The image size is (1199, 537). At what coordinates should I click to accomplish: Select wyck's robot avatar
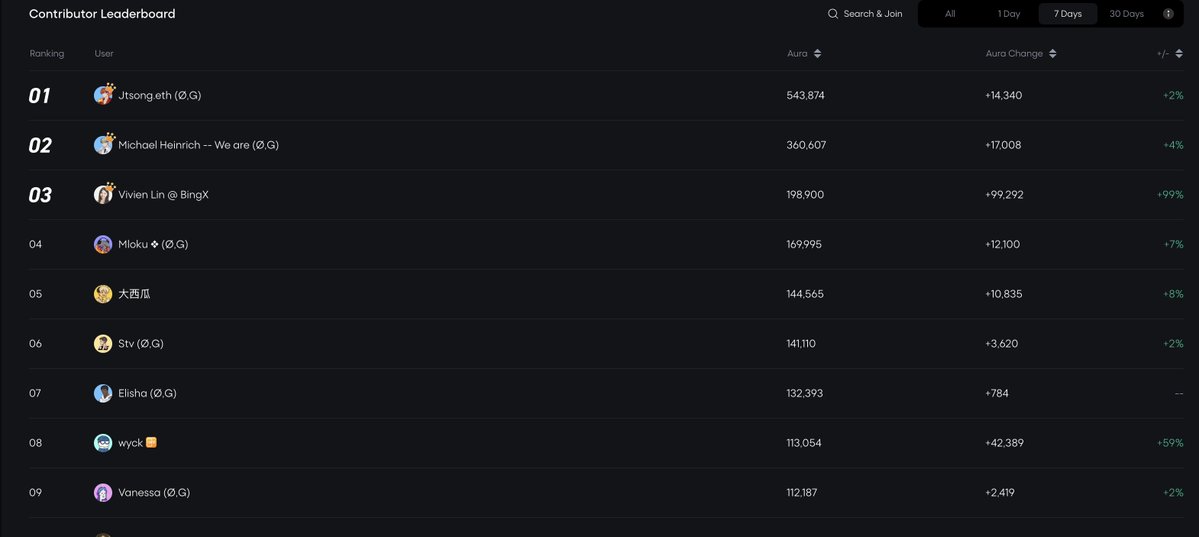[x=103, y=443]
